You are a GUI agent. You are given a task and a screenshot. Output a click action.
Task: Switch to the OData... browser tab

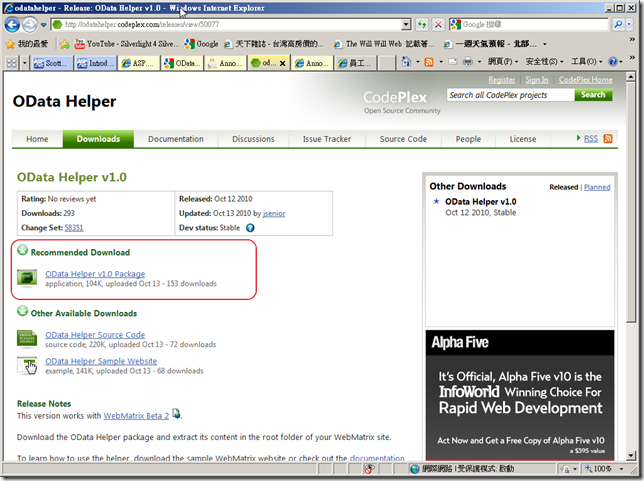(182, 63)
